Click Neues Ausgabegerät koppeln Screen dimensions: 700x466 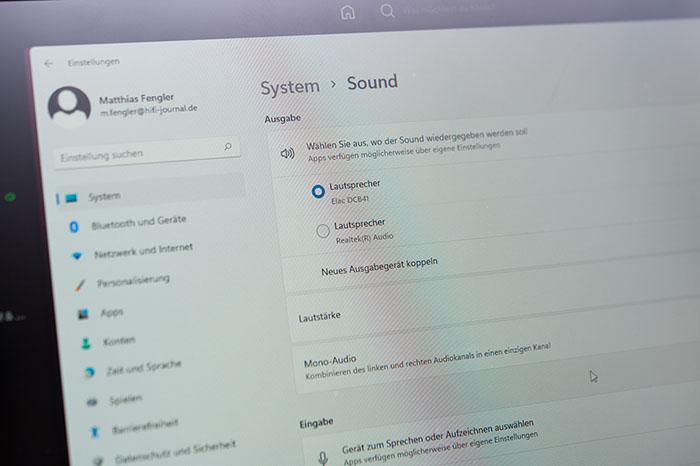pyautogui.click(x=379, y=266)
